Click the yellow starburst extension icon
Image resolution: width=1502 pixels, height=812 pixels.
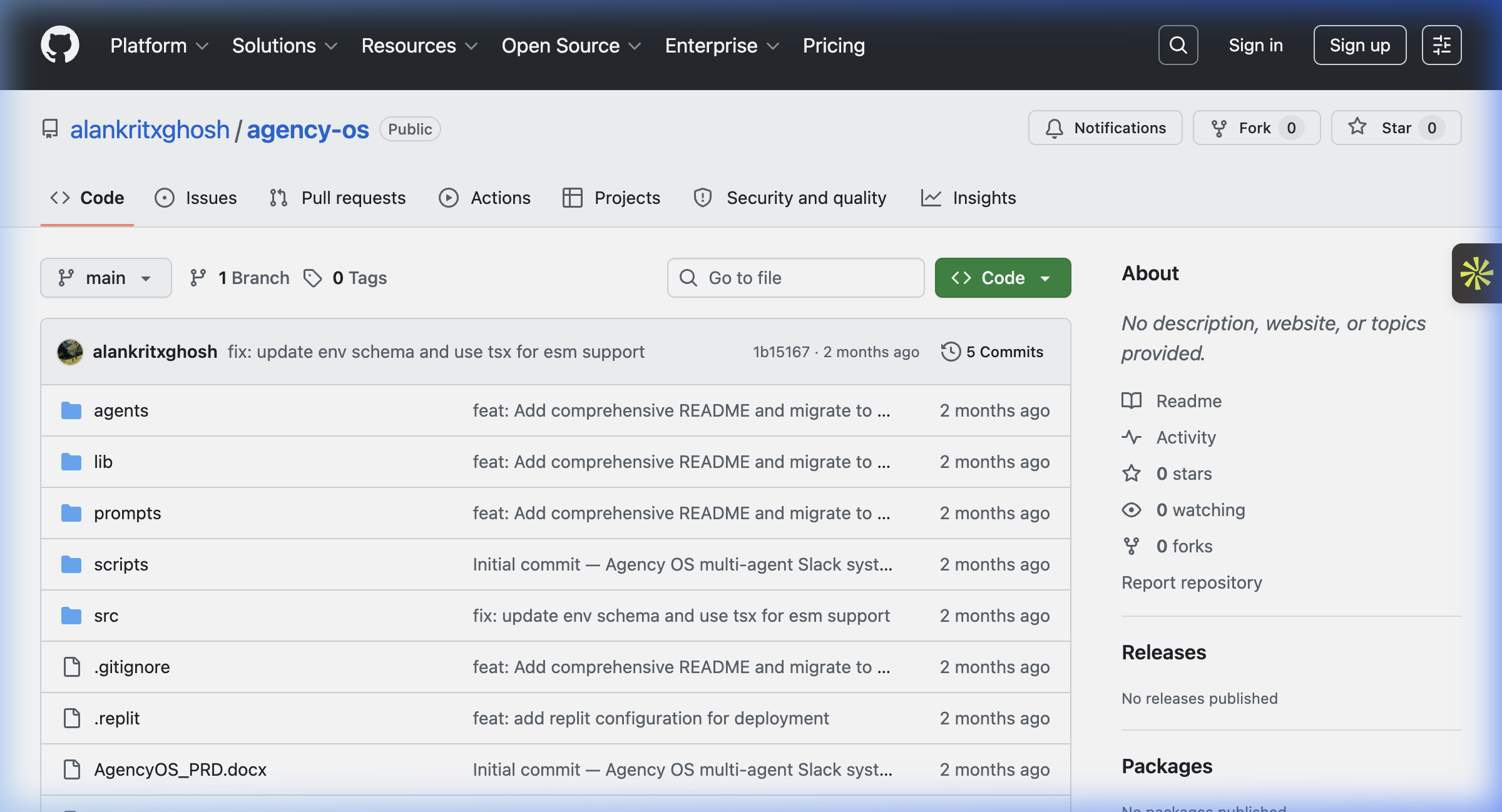[x=1476, y=273]
